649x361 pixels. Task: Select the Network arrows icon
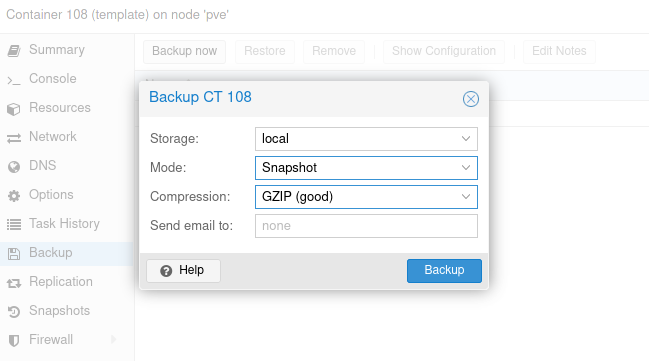[x=14, y=138]
